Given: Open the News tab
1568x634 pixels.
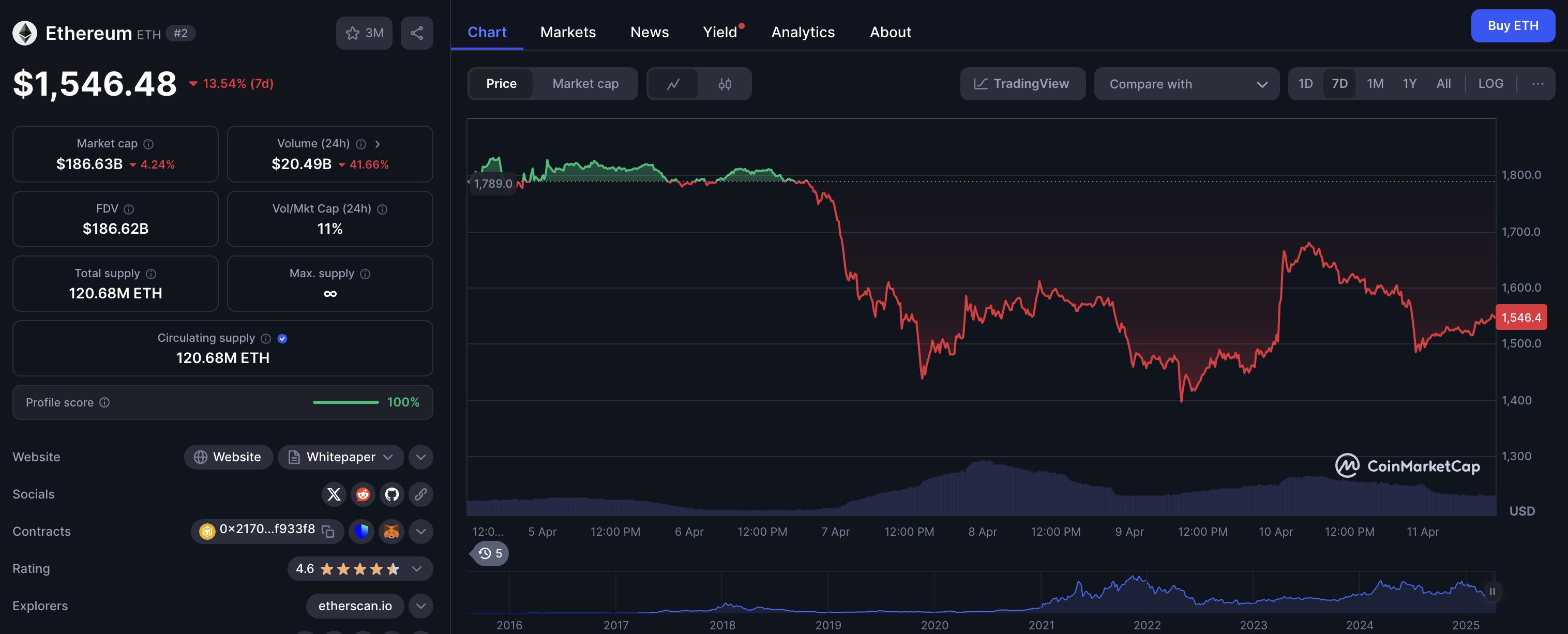Looking at the screenshot, I should (650, 32).
